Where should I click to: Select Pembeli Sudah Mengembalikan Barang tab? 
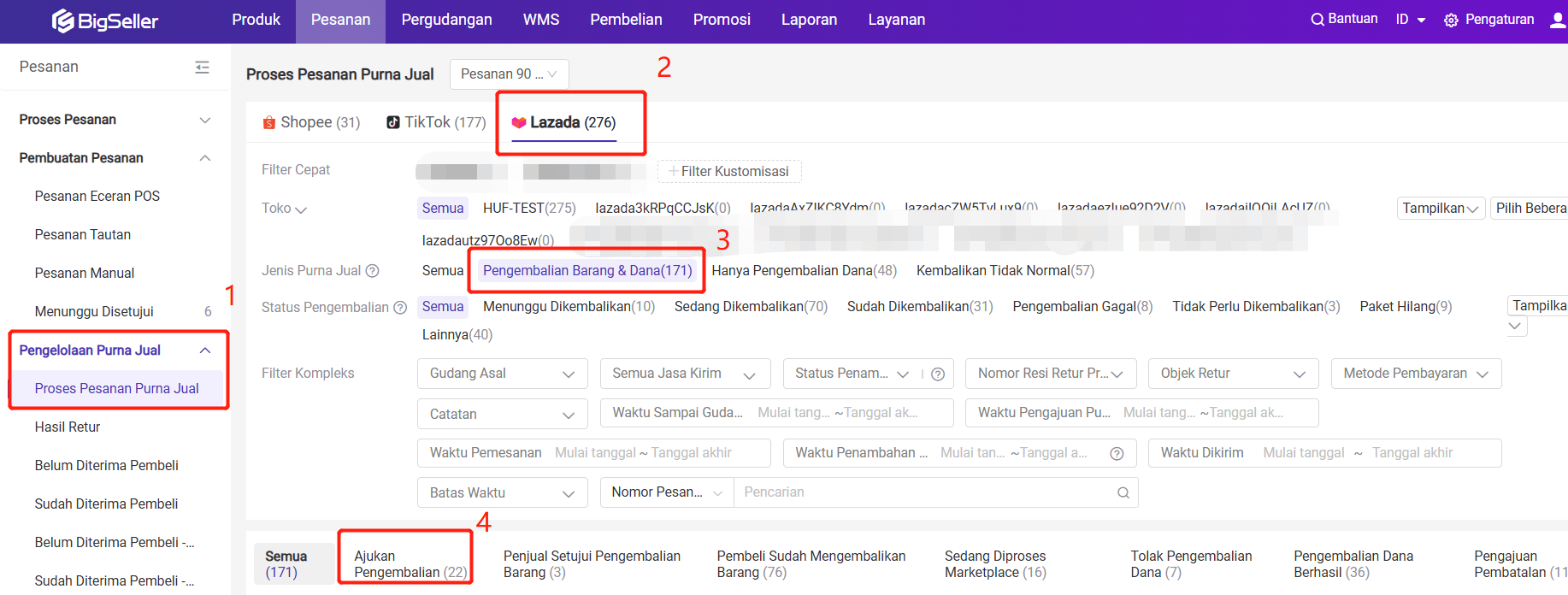coord(811,564)
